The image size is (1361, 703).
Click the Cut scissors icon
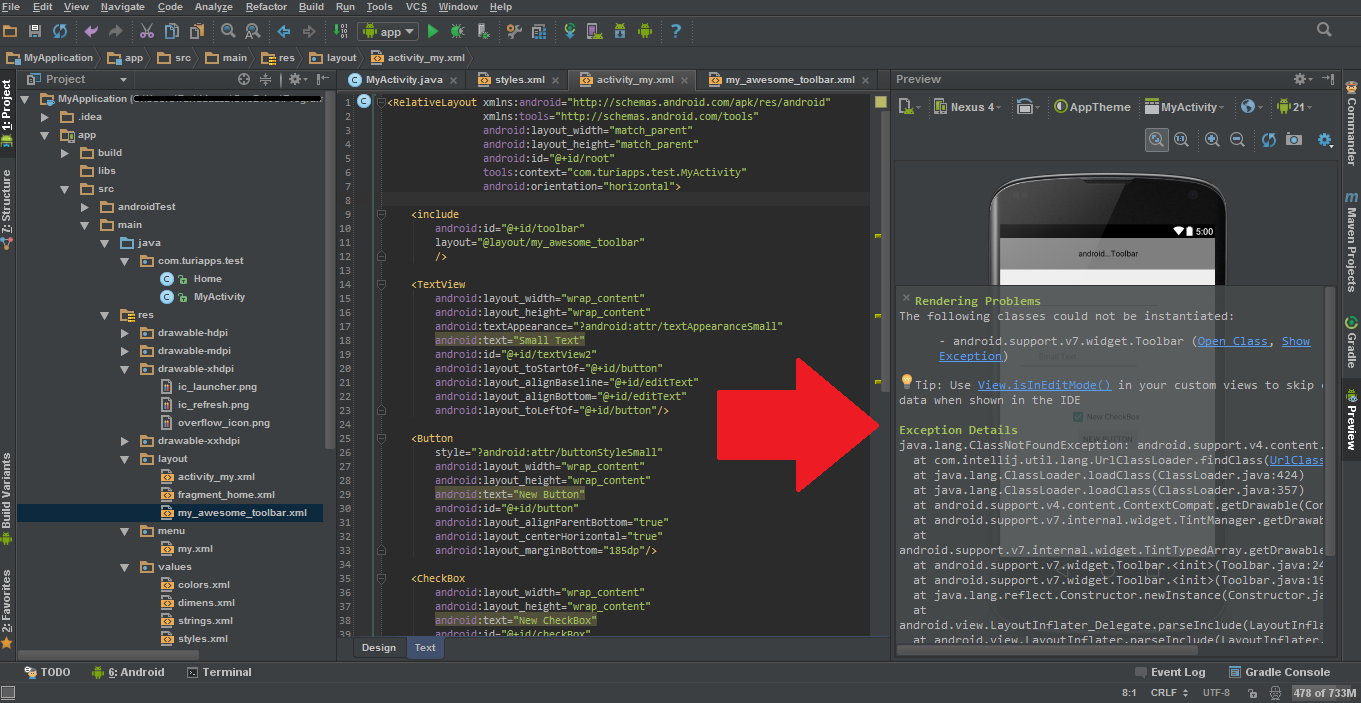[147, 32]
